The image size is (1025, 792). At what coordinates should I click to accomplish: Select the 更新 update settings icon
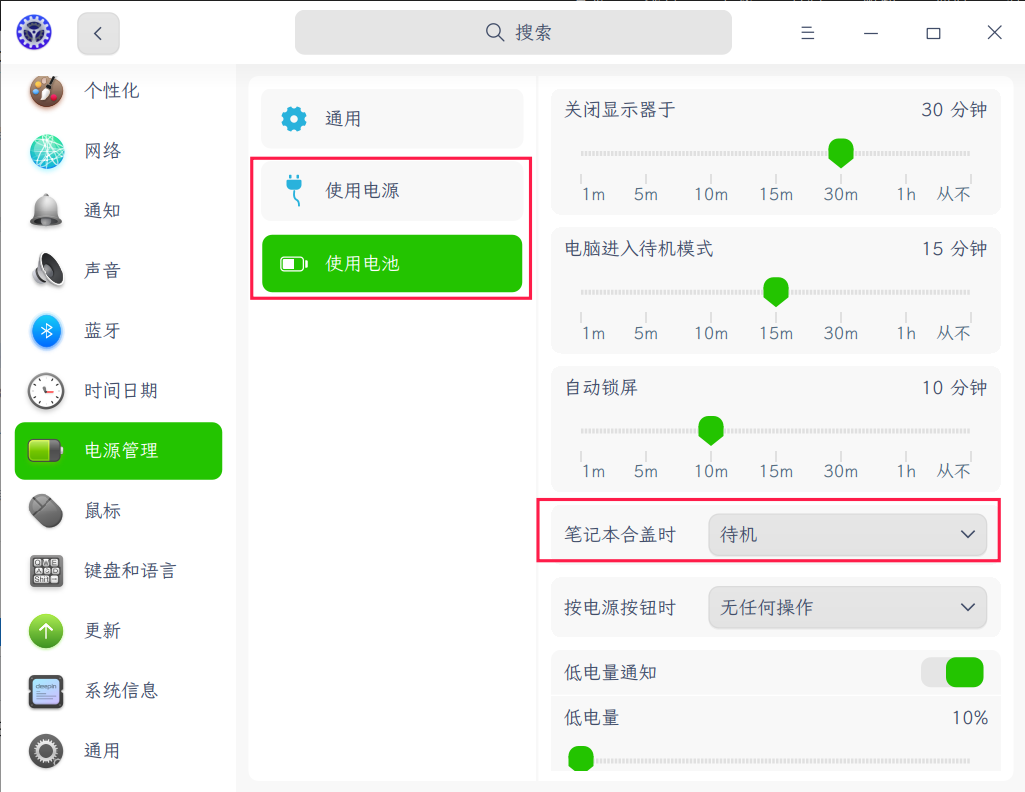[44, 631]
